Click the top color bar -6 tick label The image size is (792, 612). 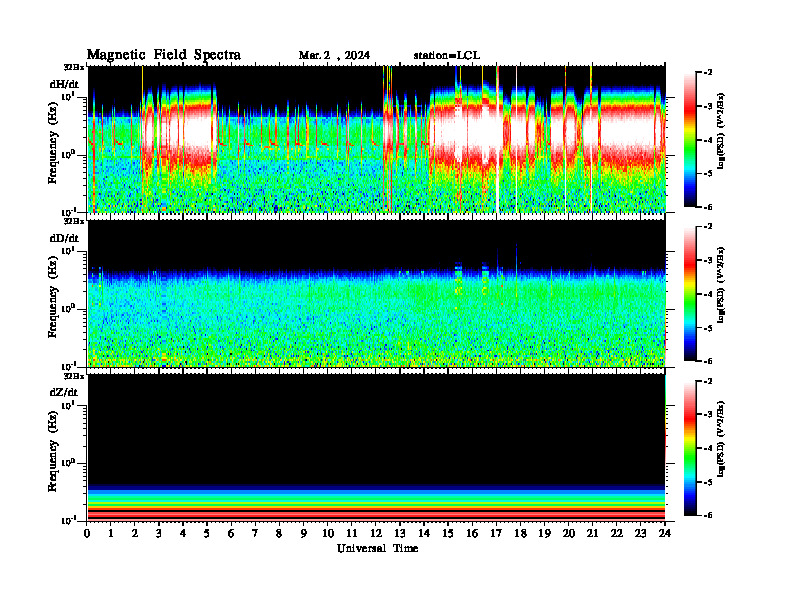pyautogui.click(x=707, y=207)
